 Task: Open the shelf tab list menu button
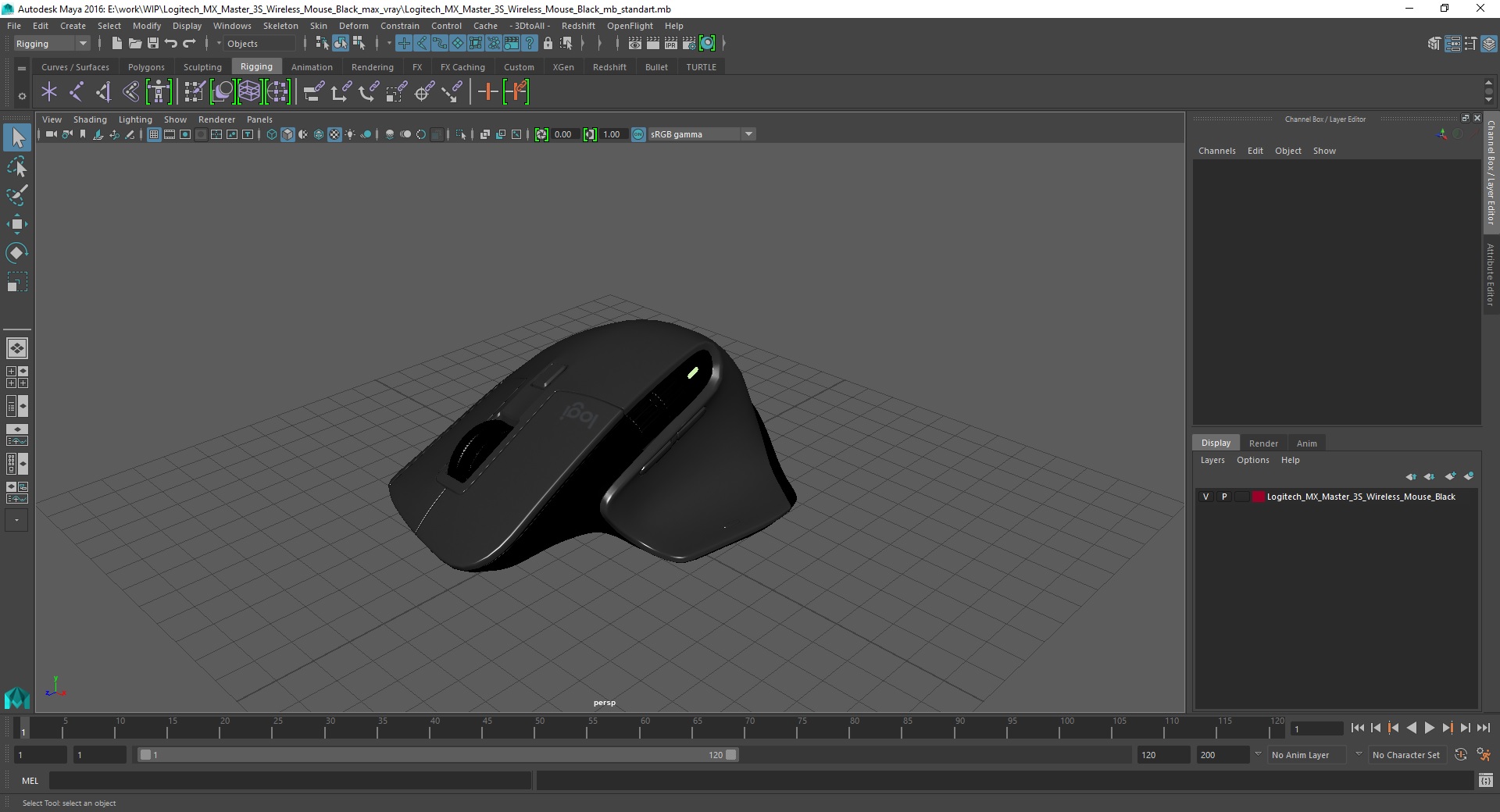pos(22,68)
